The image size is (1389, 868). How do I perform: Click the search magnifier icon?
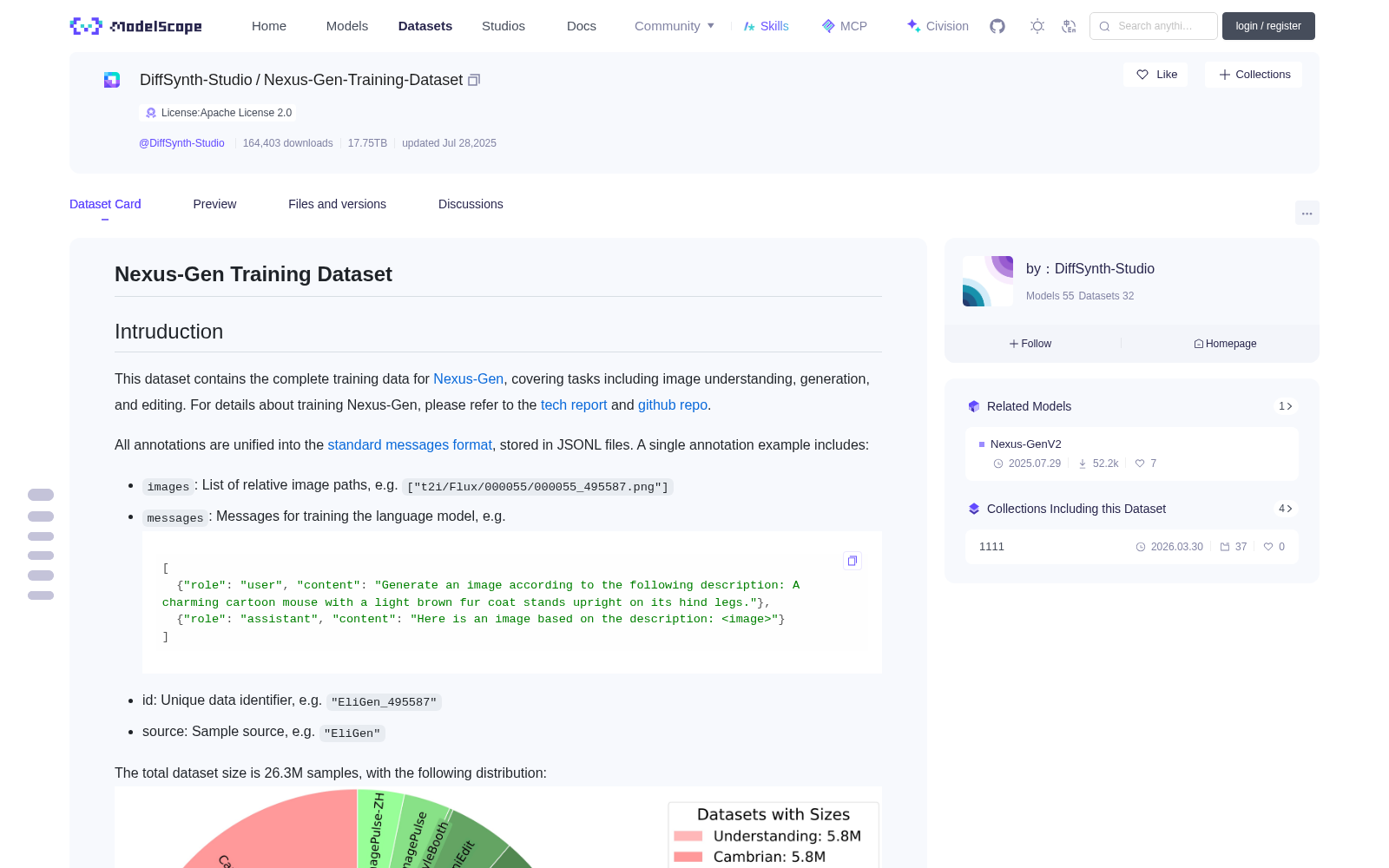tap(1105, 26)
